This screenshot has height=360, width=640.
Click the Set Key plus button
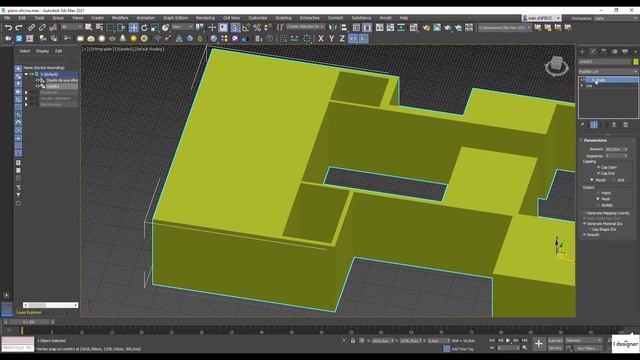tap(539, 344)
